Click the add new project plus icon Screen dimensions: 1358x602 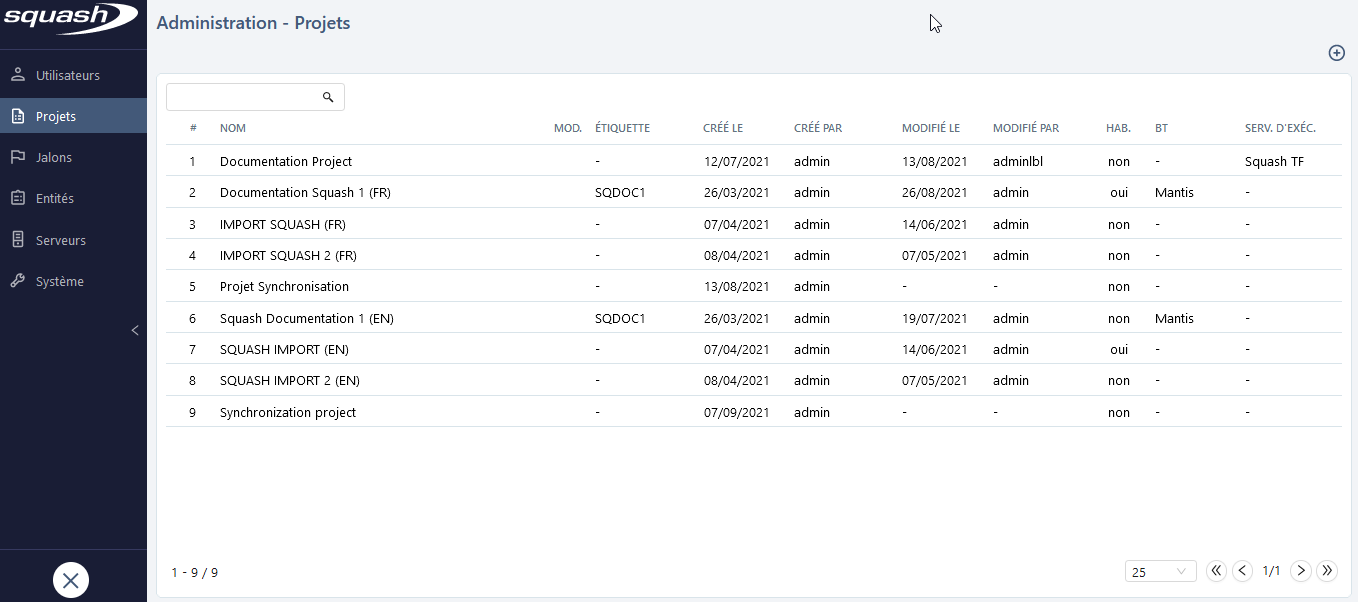tap(1337, 53)
